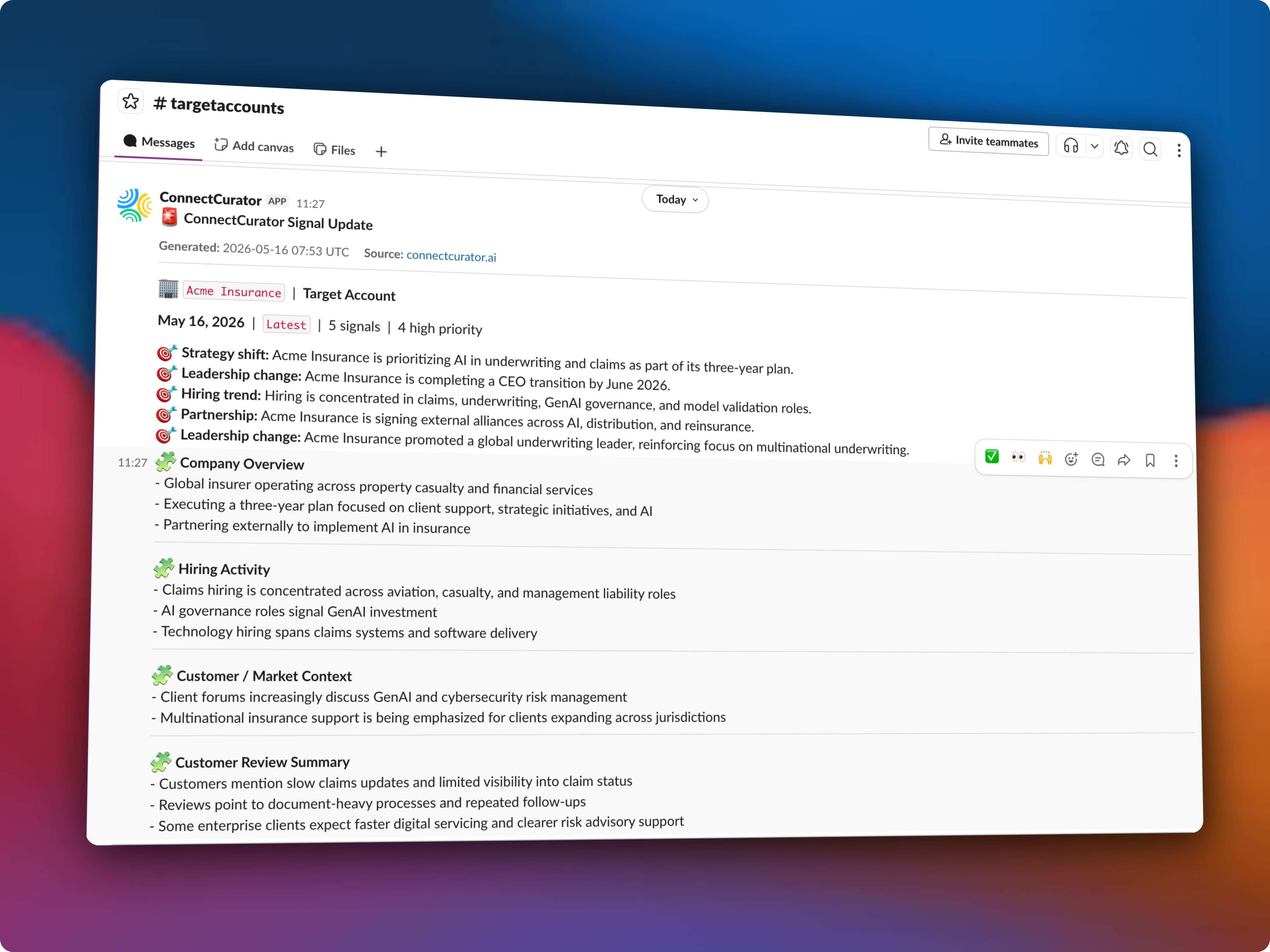Click ConnectCurator Signal Update title

[278, 222]
